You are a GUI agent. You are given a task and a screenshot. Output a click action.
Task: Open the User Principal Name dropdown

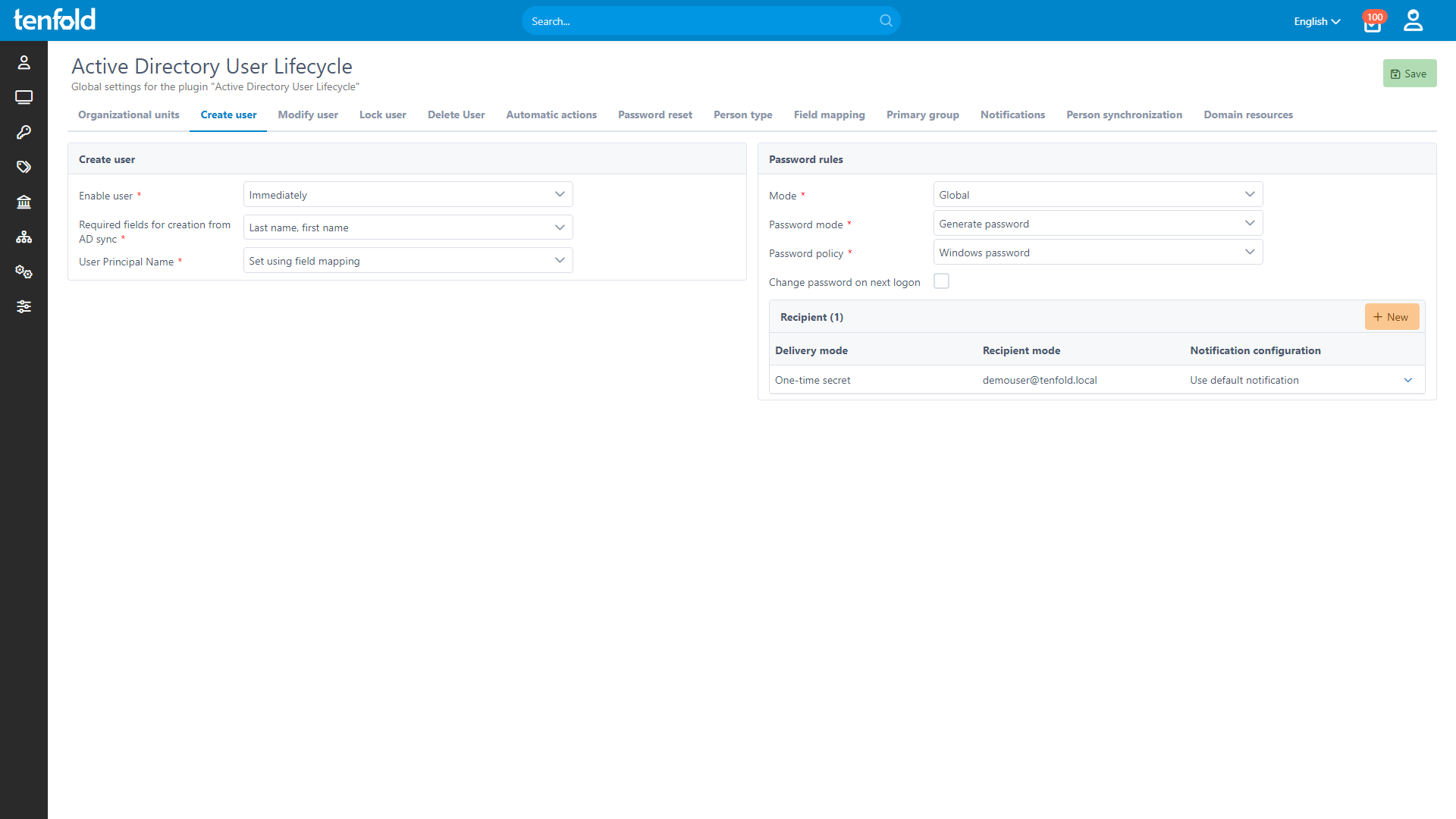click(408, 260)
